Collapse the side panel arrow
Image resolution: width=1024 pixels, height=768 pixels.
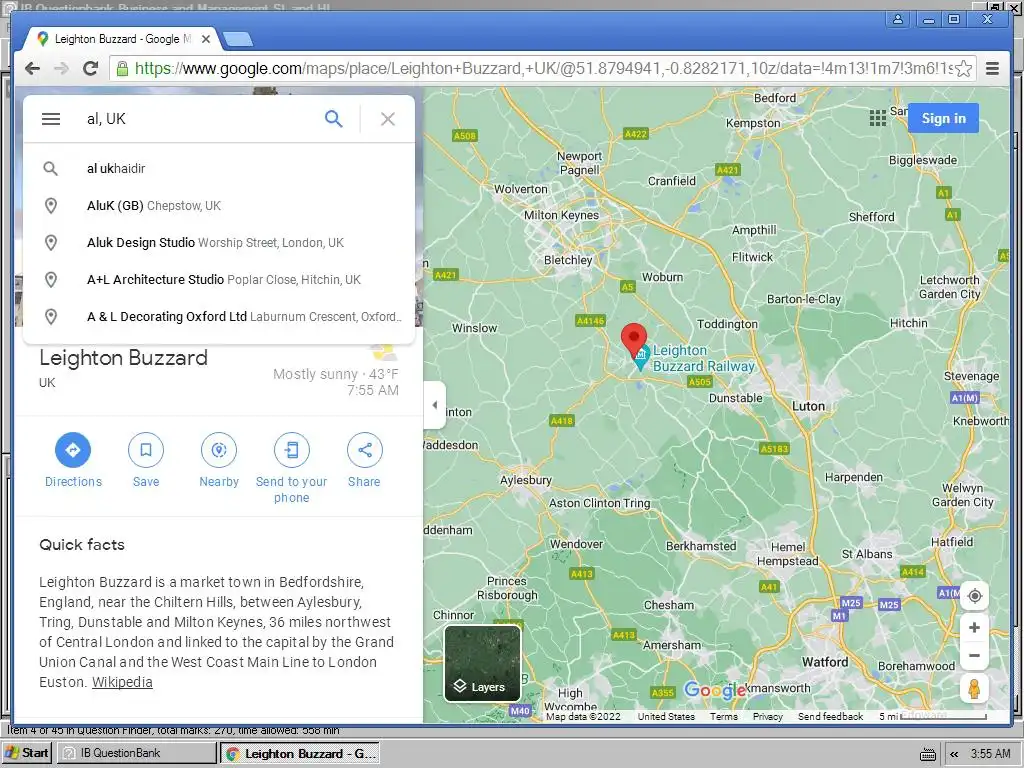tap(434, 405)
